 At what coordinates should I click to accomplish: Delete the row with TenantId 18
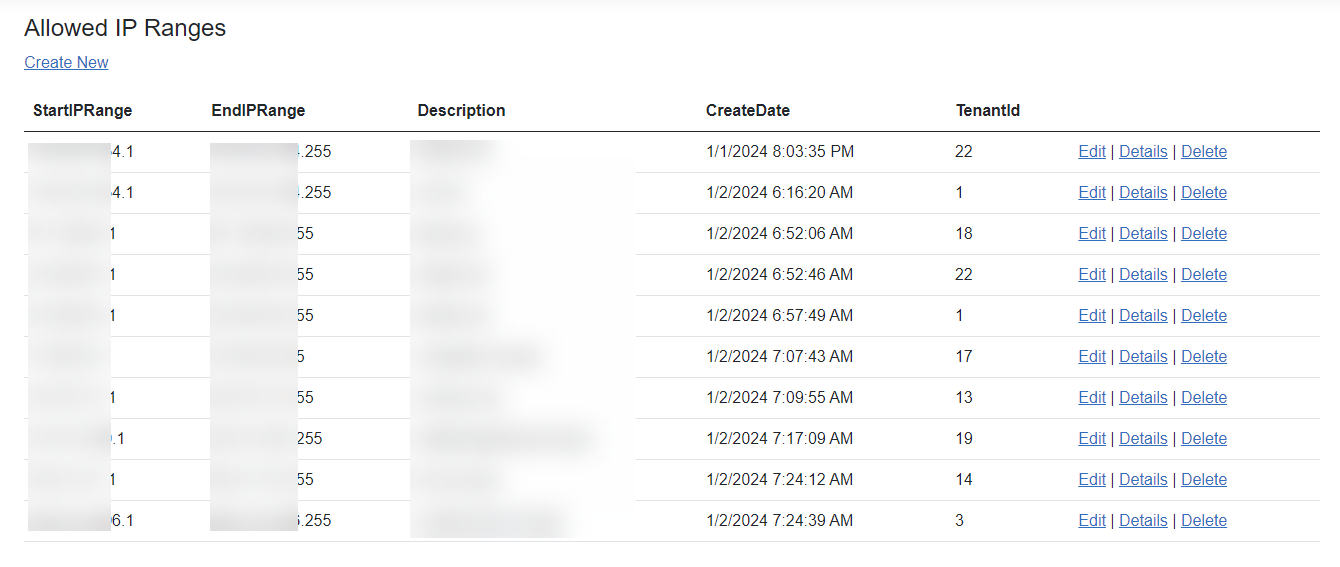tap(1203, 233)
